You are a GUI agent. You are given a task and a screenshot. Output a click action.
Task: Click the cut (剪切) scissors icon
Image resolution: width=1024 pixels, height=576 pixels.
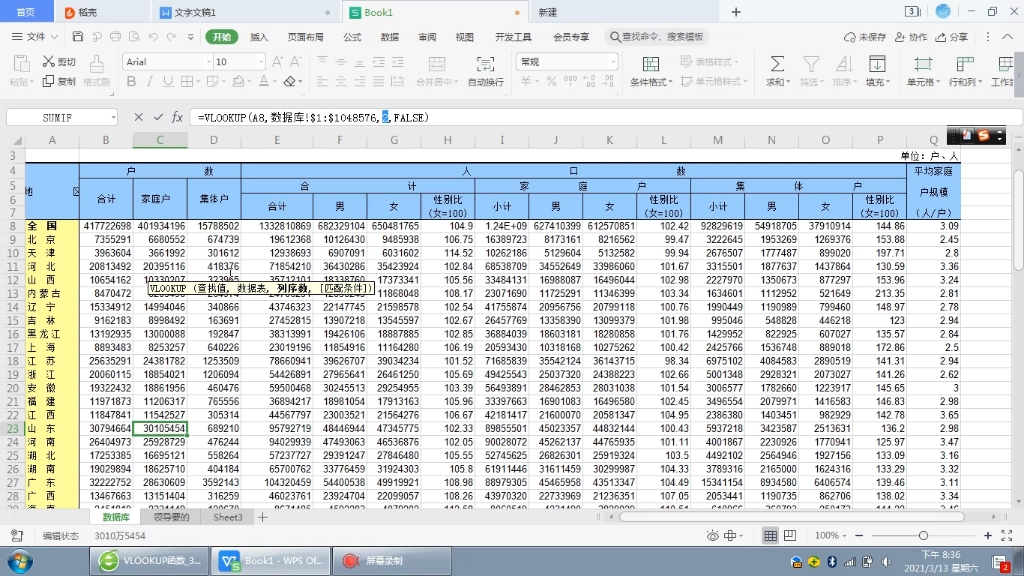pyautogui.click(x=48, y=60)
